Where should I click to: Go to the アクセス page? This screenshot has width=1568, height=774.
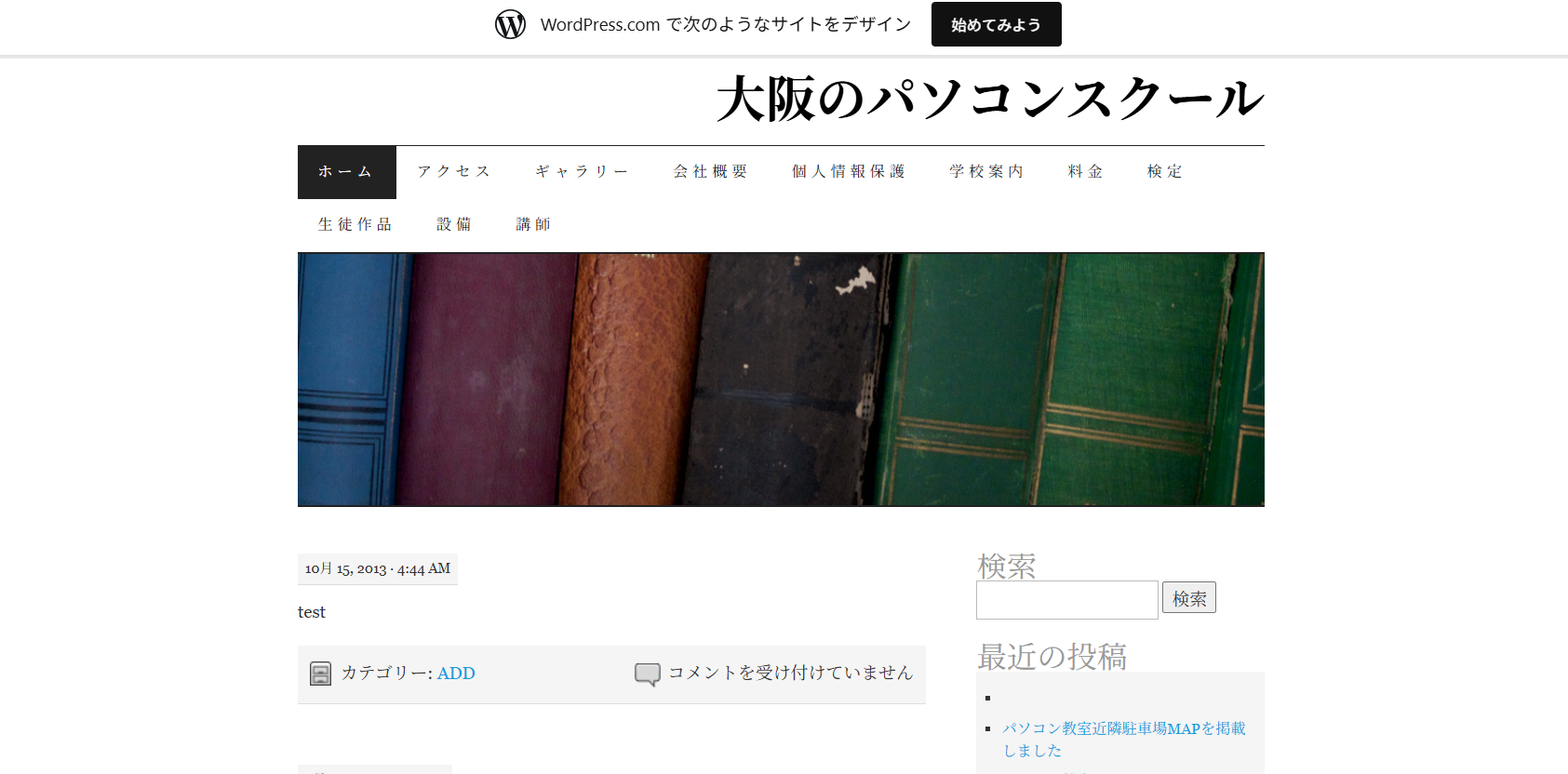(453, 172)
